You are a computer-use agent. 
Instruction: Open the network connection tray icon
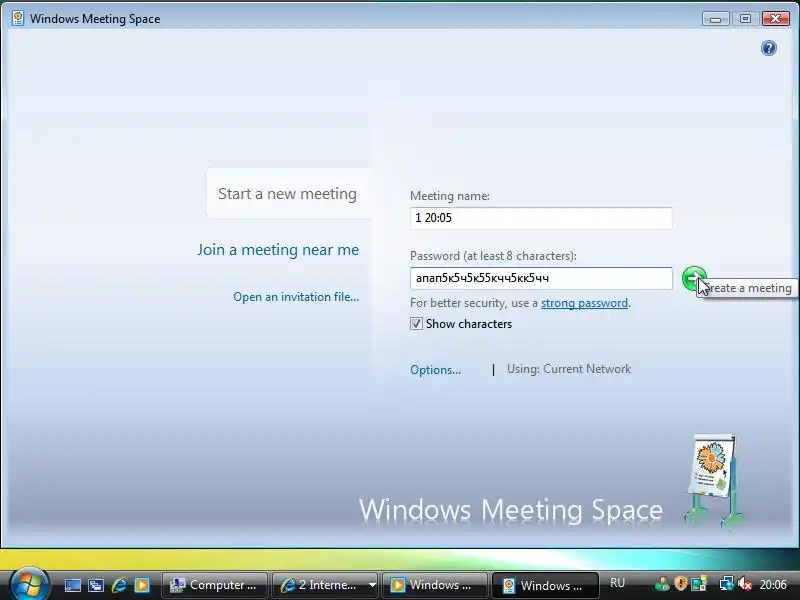pos(726,584)
